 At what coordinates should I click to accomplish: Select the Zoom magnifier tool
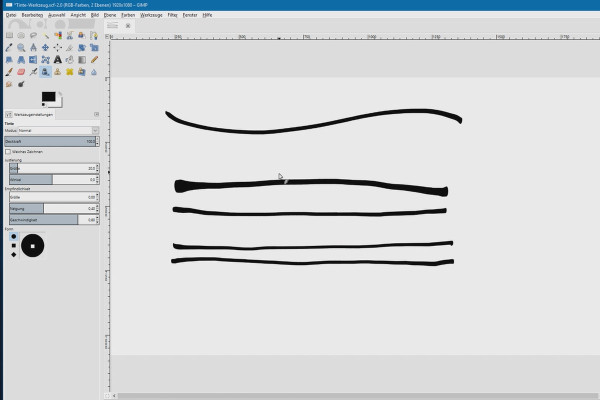coord(21,48)
